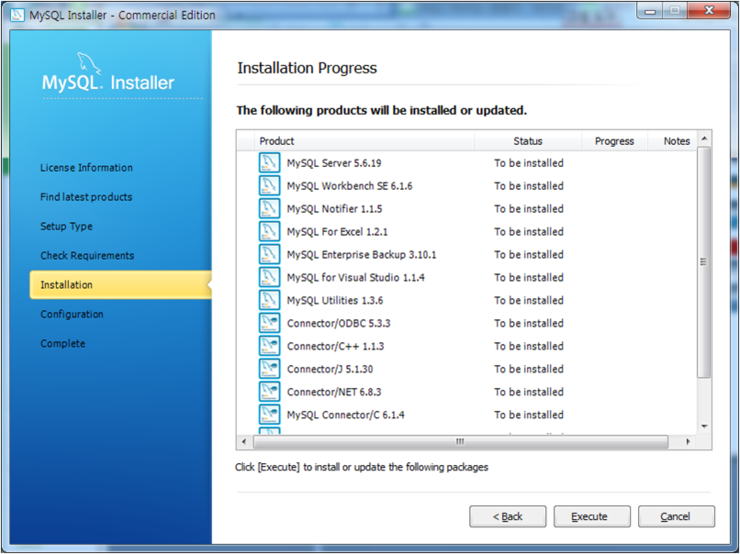Minimize the MySQL Installer window

point(650,11)
